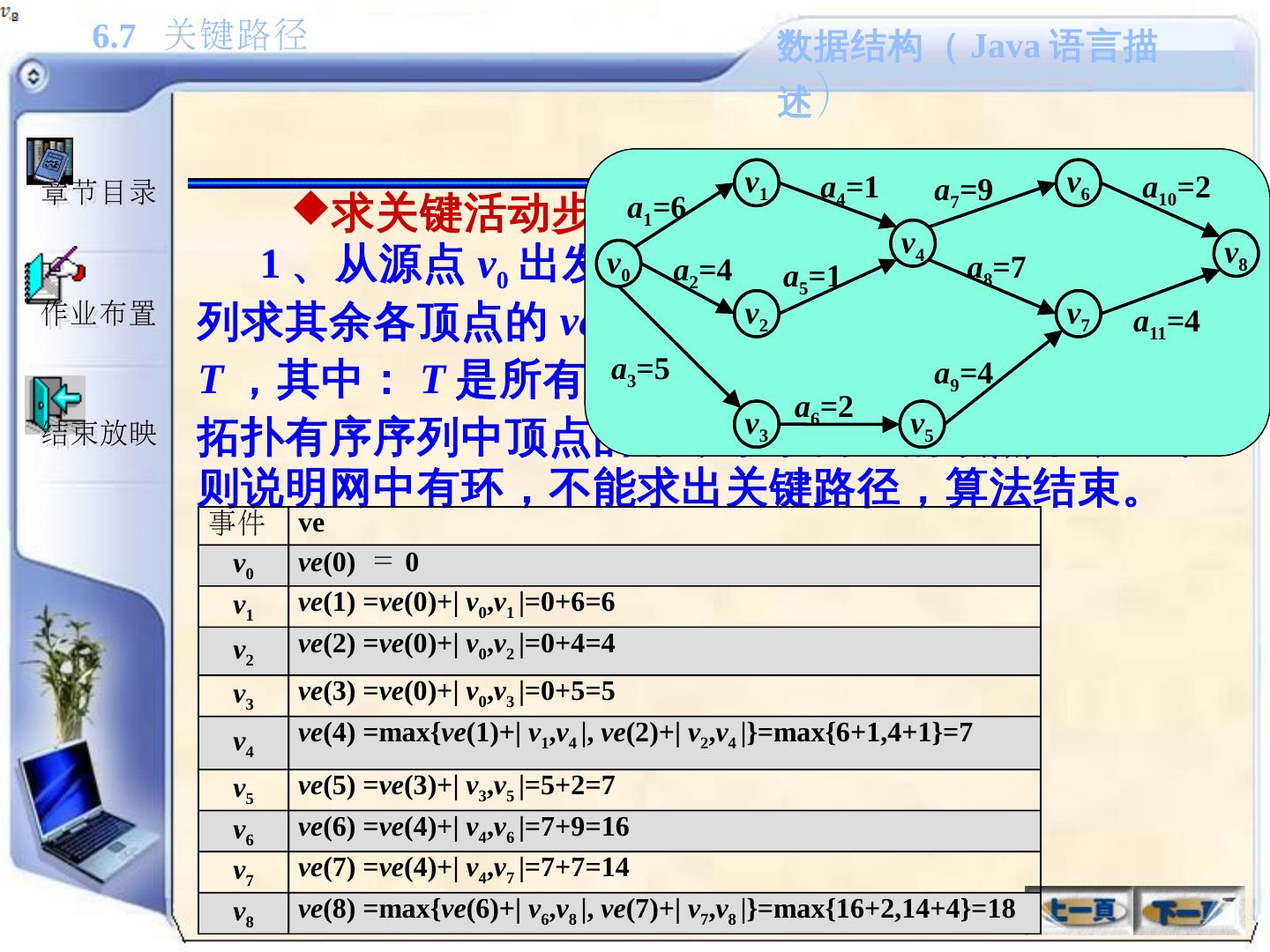Click the 结束放映 exit door icon
The height and width of the screenshot is (952, 1270).
pyautogui.click(x=55, y=405)
